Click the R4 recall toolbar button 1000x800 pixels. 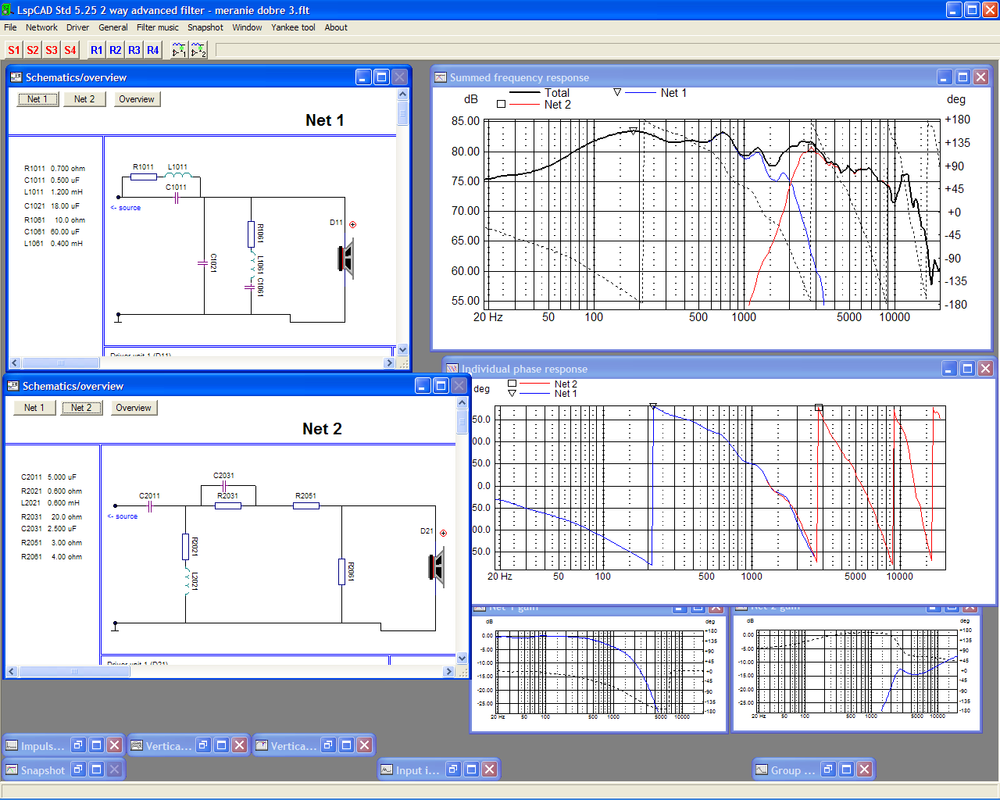pyautogui.click(x=153, y=50)
